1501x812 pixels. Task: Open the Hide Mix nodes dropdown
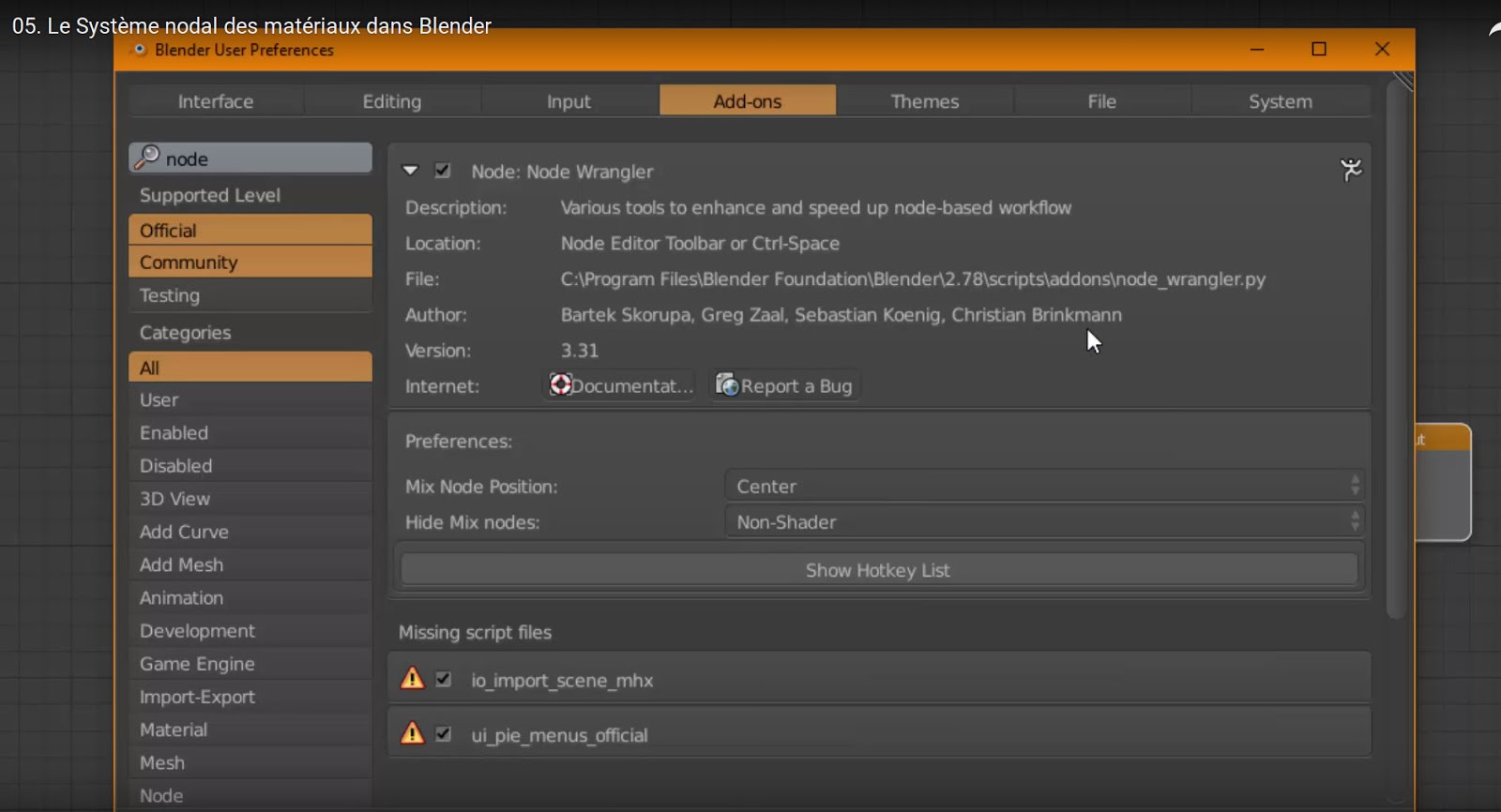click(1044, 521)
